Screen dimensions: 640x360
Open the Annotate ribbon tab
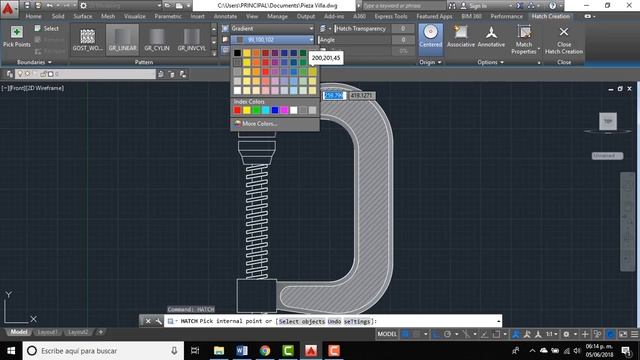[x=225, y=16]
